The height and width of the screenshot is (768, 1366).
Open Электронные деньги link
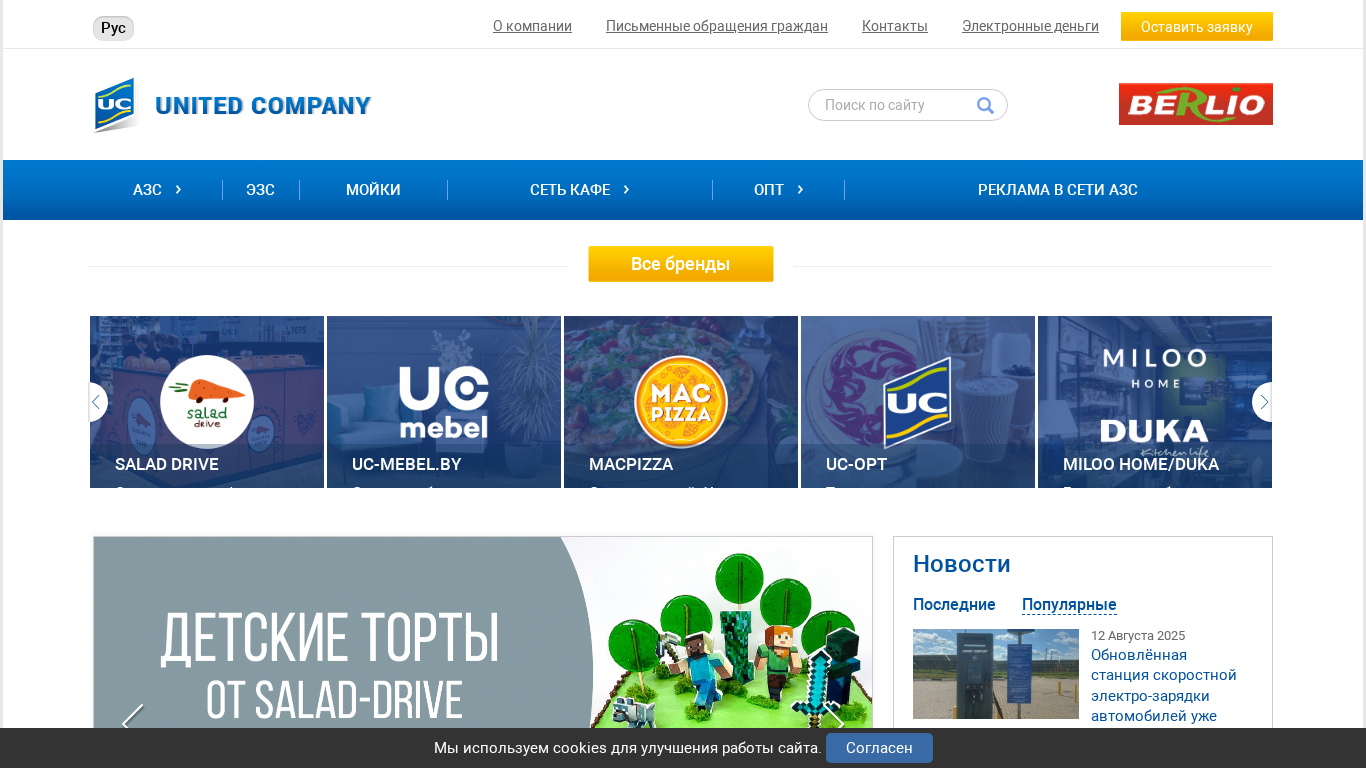click(x=1030, y=26)
